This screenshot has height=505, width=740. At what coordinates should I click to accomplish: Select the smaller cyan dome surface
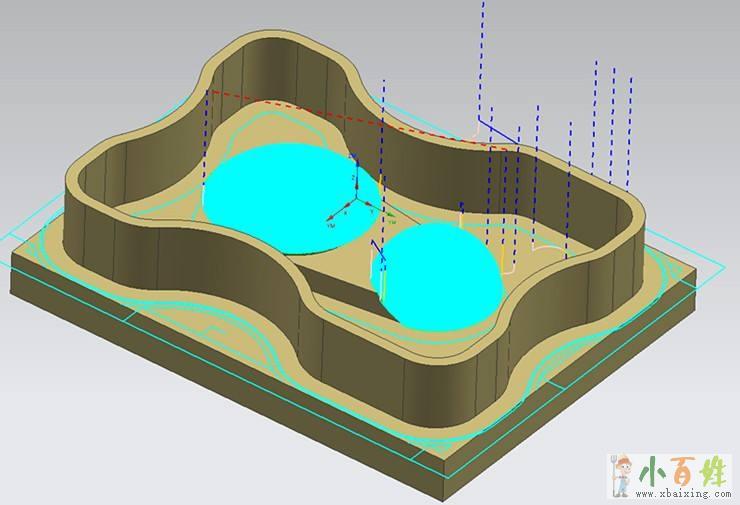(x=440, y=275)
